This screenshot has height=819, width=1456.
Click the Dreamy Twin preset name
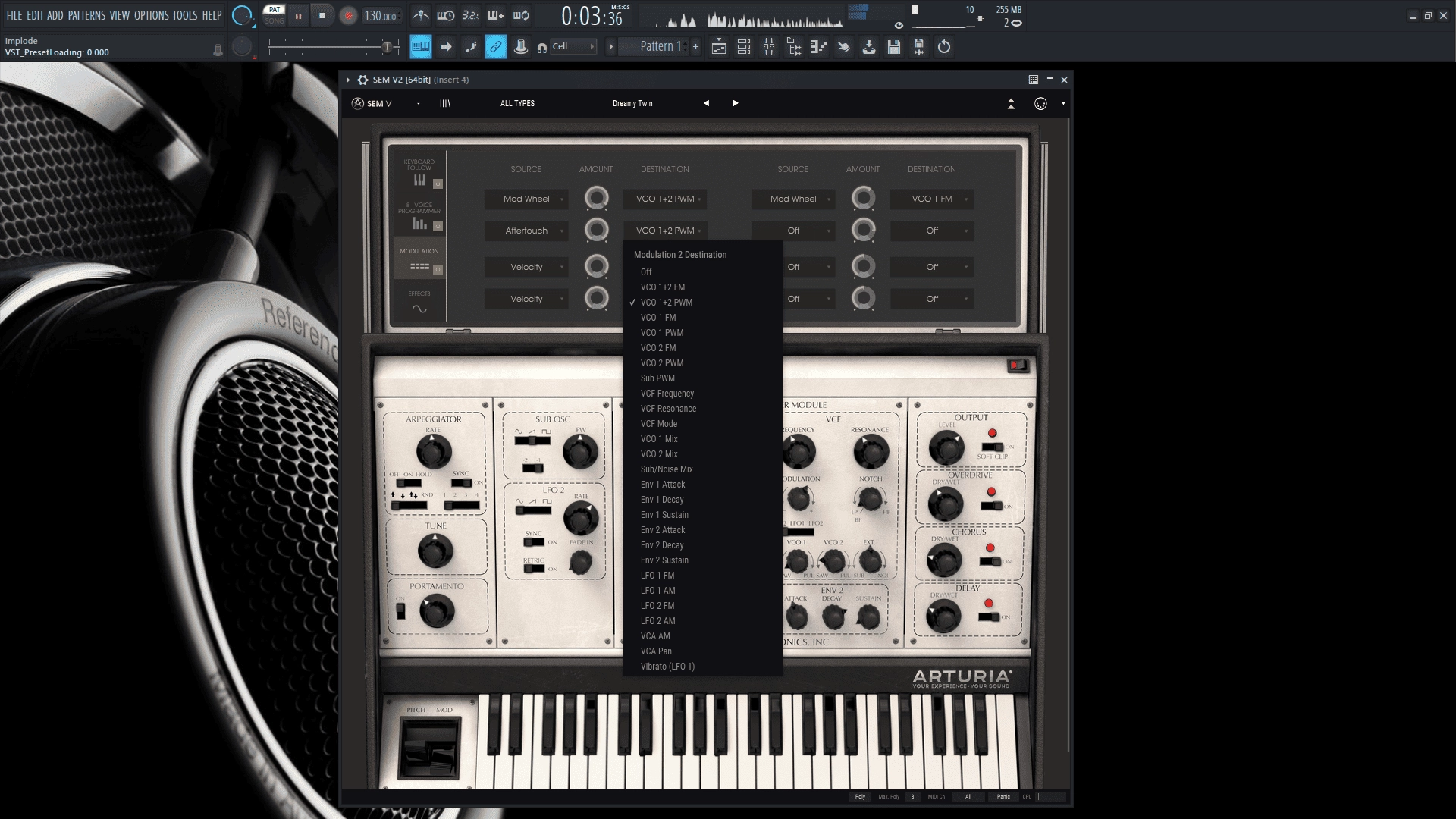[632, 103]
